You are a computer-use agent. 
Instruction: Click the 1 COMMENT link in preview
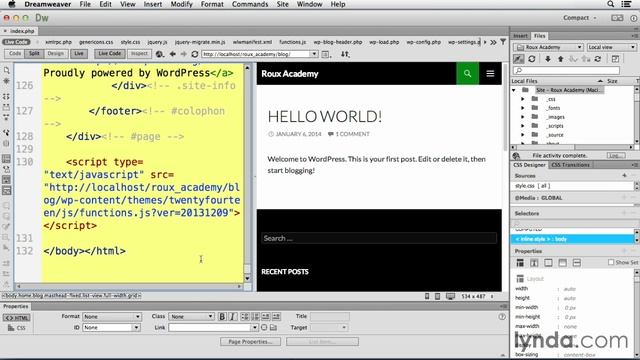[x=352, y=134]
